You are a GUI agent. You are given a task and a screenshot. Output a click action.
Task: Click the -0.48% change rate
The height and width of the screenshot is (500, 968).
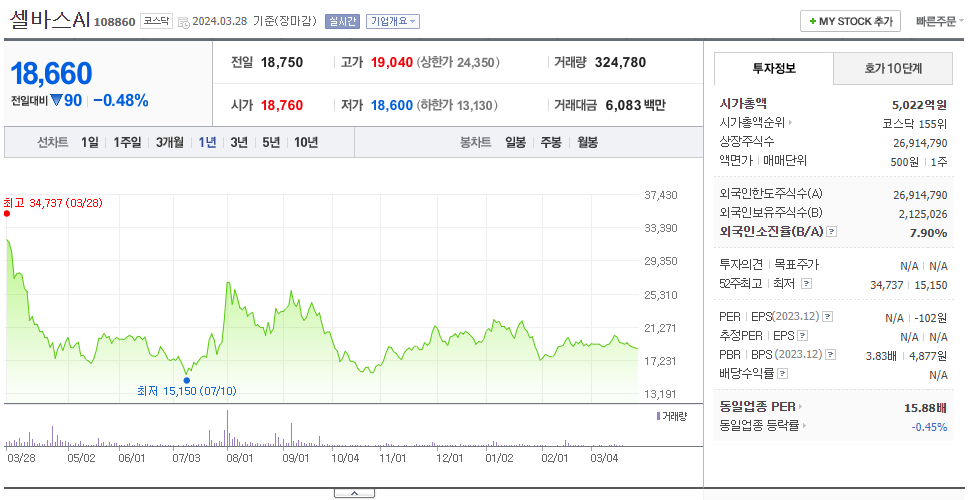click(x=121, y=101)
